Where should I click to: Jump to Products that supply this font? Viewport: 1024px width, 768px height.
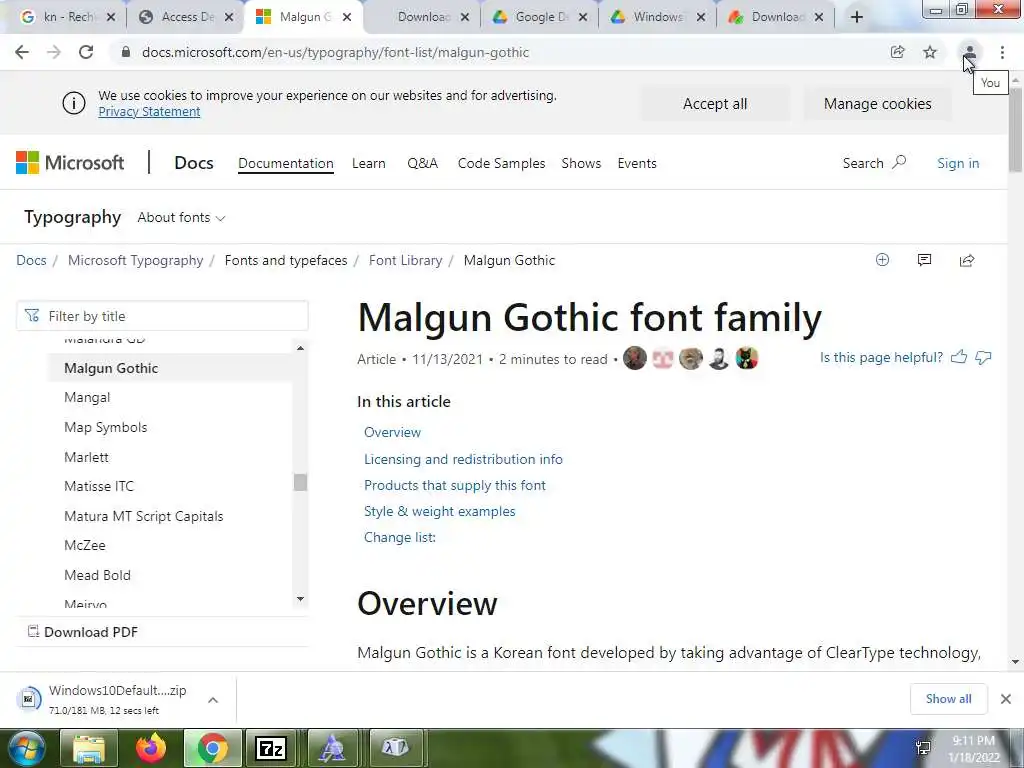[x=455, y=485]
